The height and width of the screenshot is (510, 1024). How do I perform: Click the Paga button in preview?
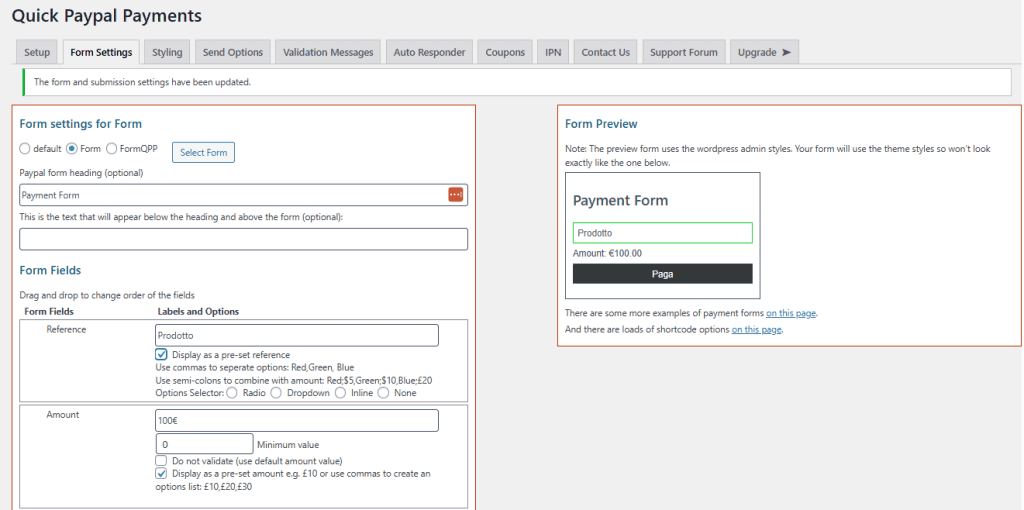coord(662,274)
